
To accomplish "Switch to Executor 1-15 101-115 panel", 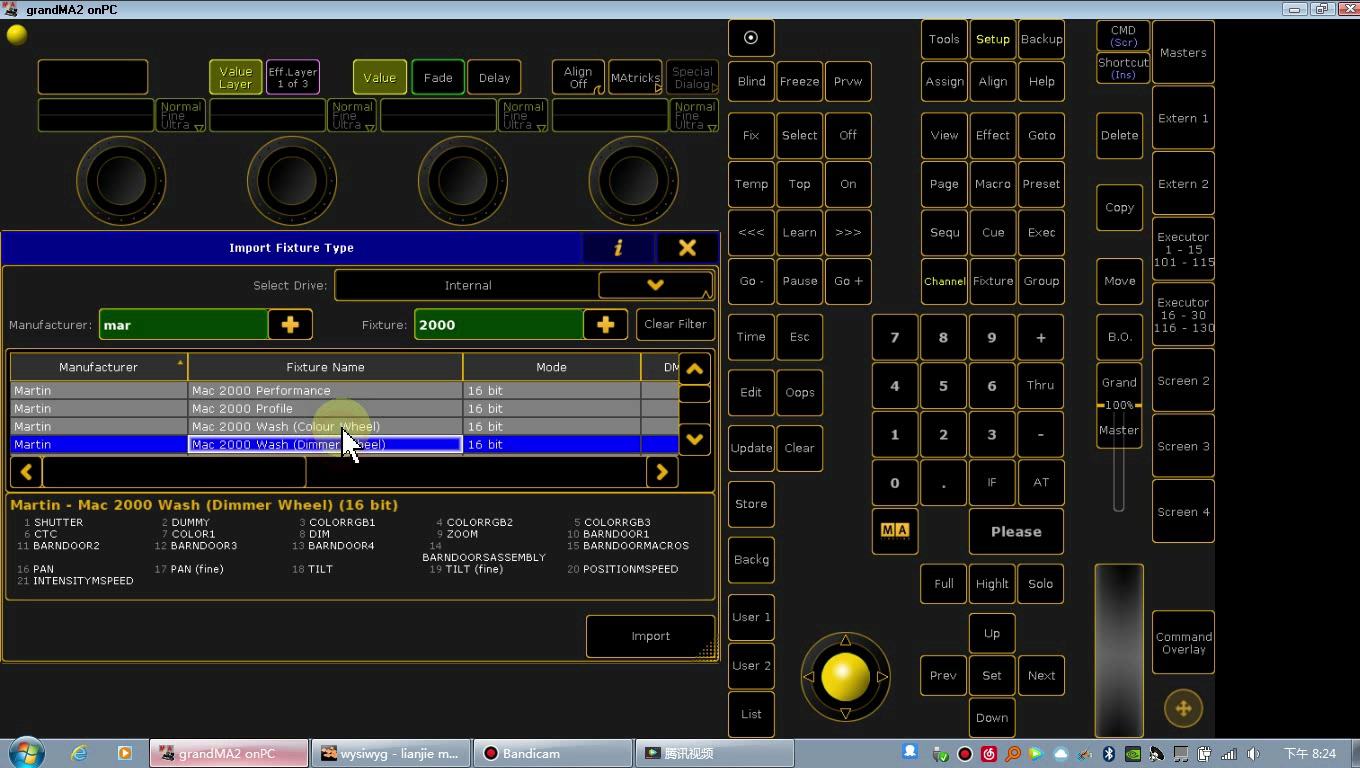I will 1183,250.
